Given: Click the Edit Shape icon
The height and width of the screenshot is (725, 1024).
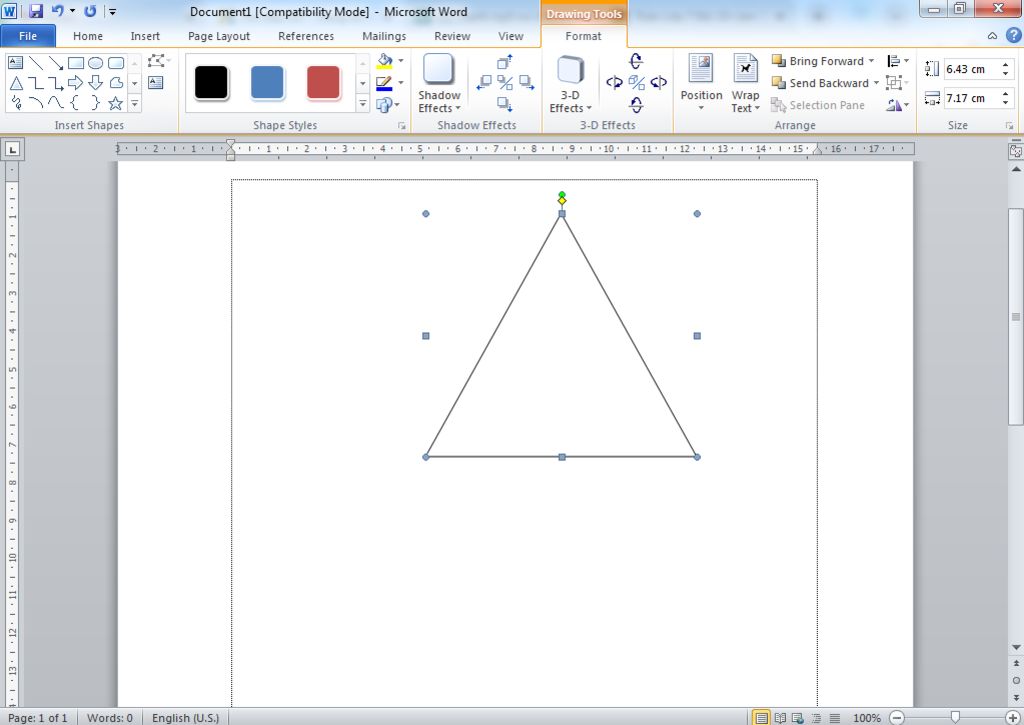Looking at the screenshot, I should [156, 62].
